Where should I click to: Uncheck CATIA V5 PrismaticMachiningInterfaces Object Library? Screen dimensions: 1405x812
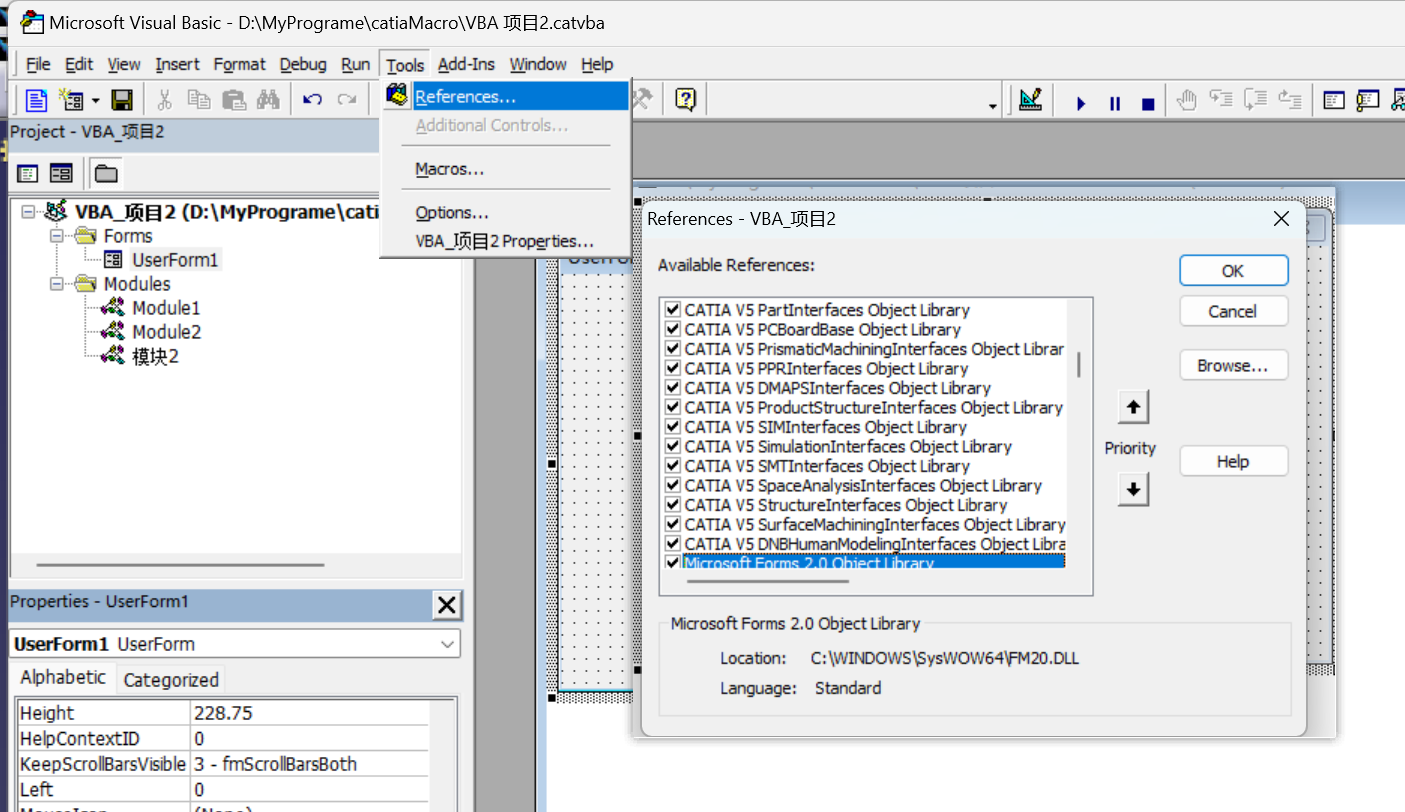(673, 349)
